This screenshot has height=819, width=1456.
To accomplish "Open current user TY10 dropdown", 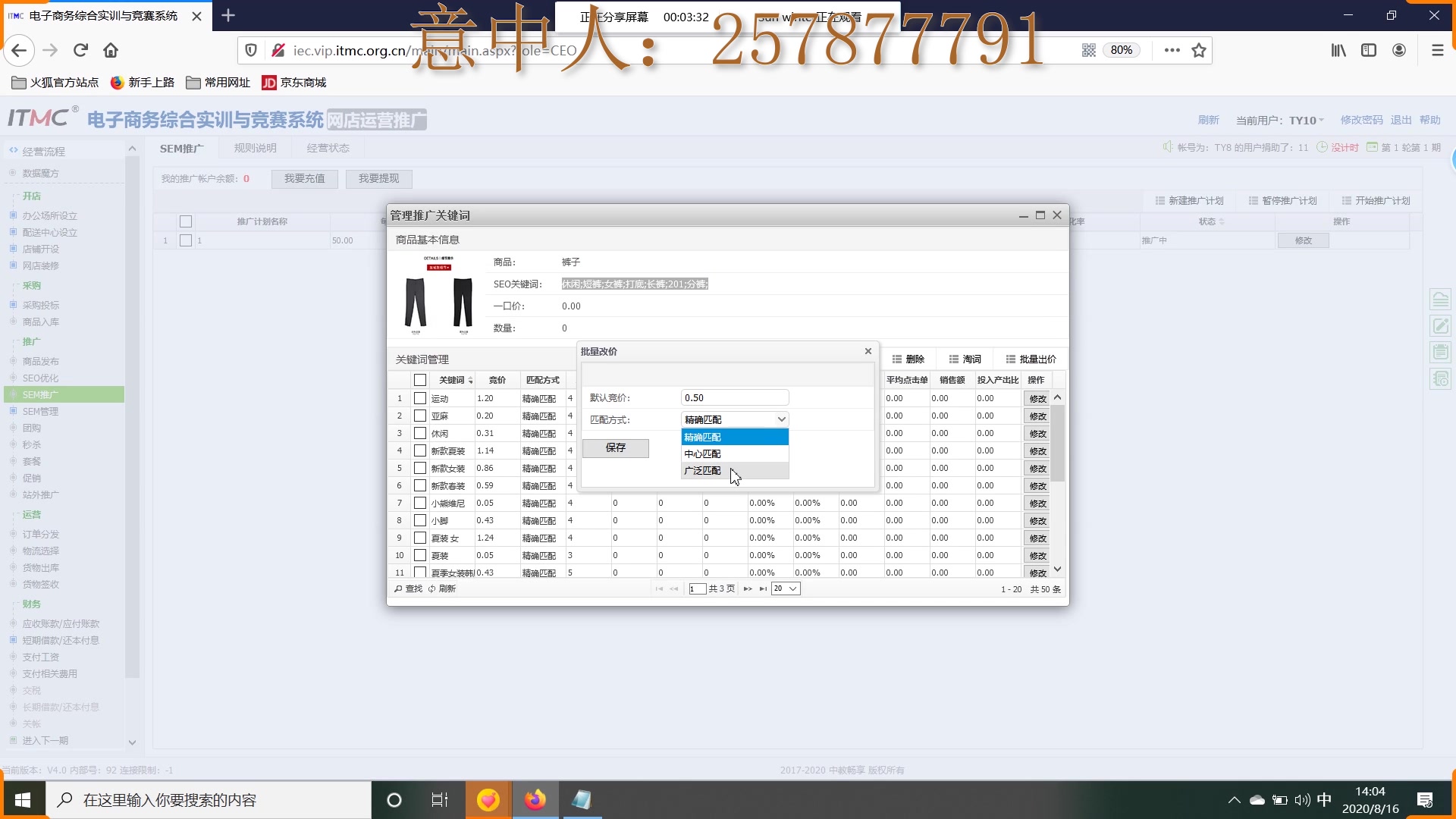I will pyautogui.click(x=1307, y=120).
